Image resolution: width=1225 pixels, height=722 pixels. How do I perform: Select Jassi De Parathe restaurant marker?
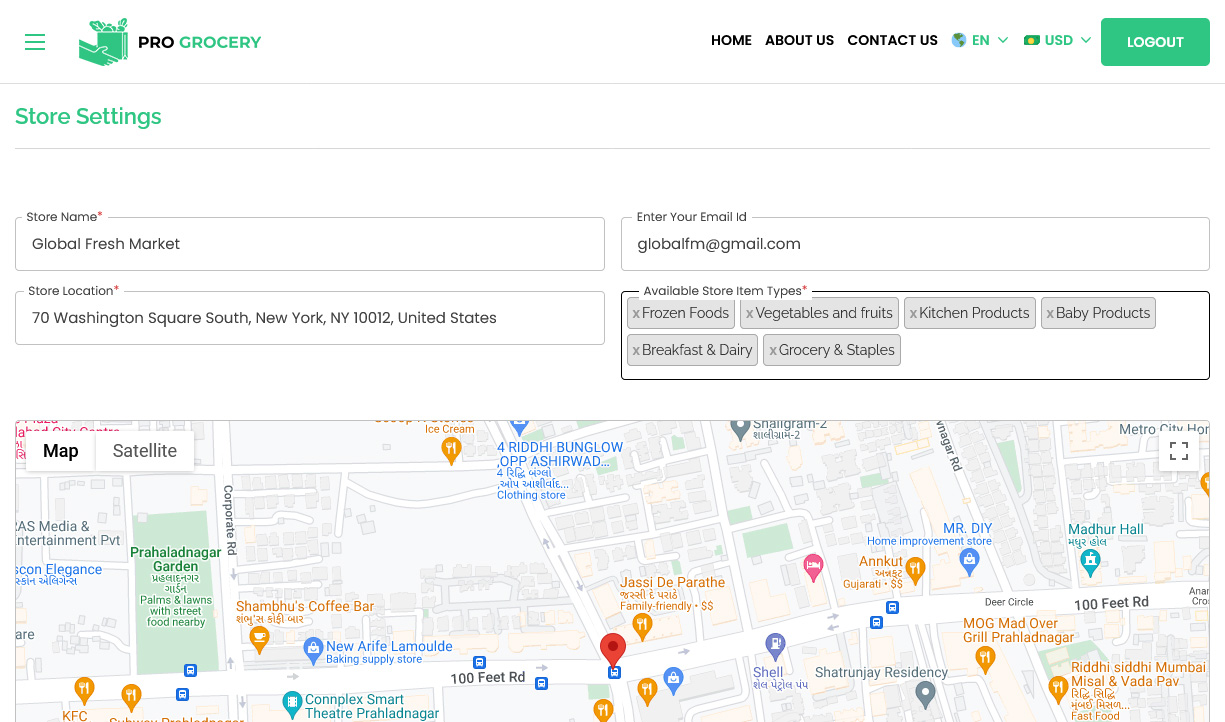[x=643, y=627]
